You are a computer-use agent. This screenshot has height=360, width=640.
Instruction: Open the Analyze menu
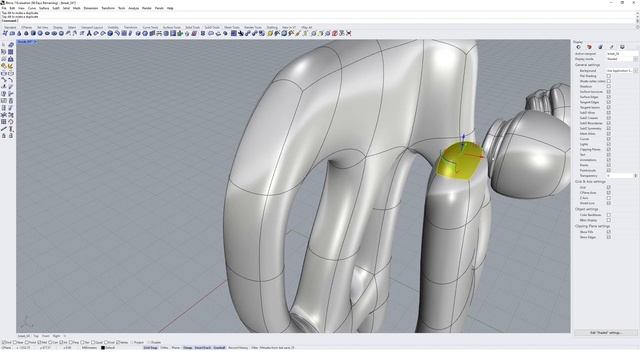tap(133, 8)
